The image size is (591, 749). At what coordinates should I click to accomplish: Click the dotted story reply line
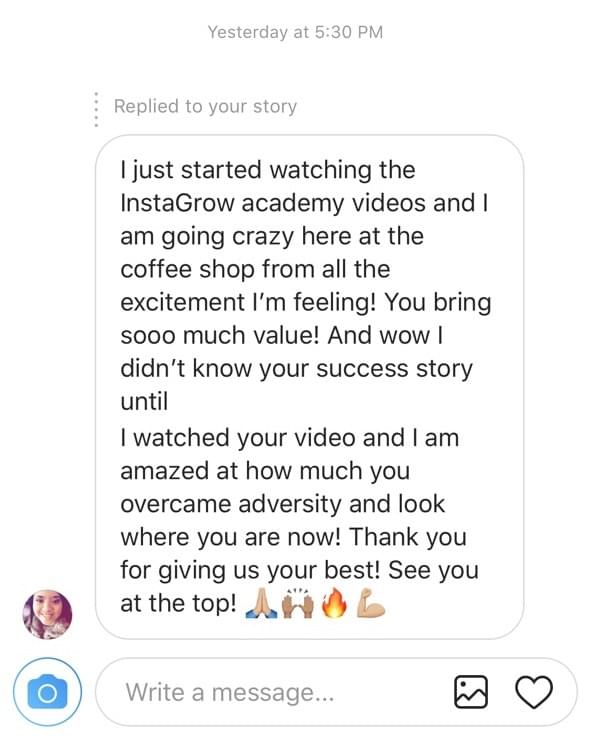[97, 109]
